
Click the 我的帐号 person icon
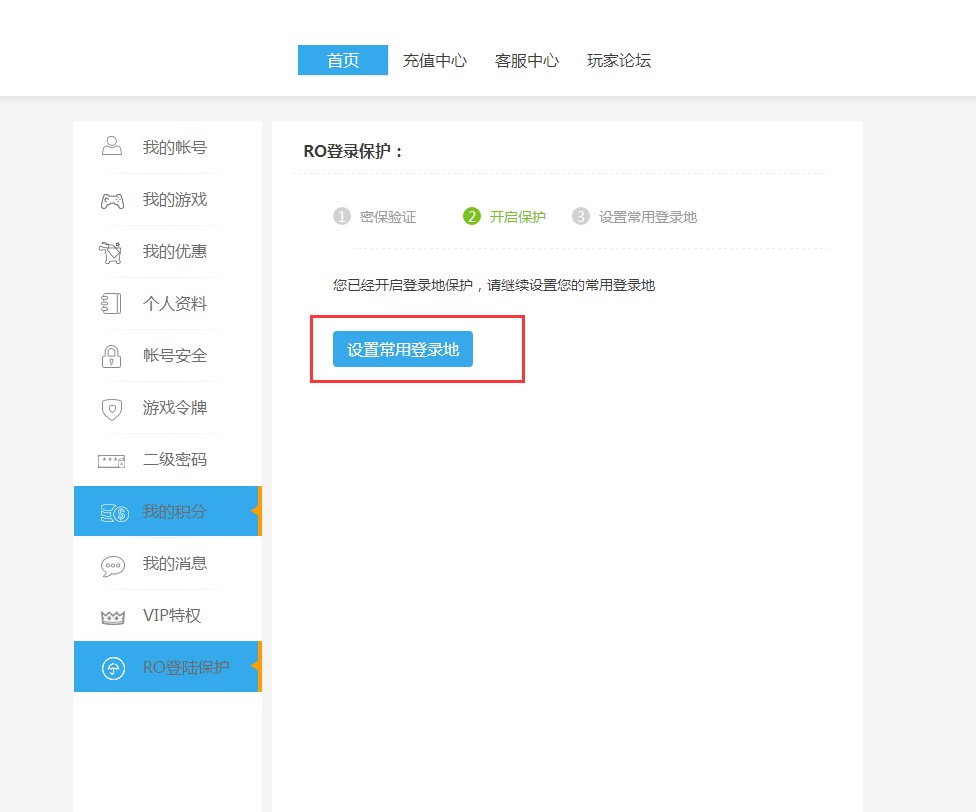(112, 146)
